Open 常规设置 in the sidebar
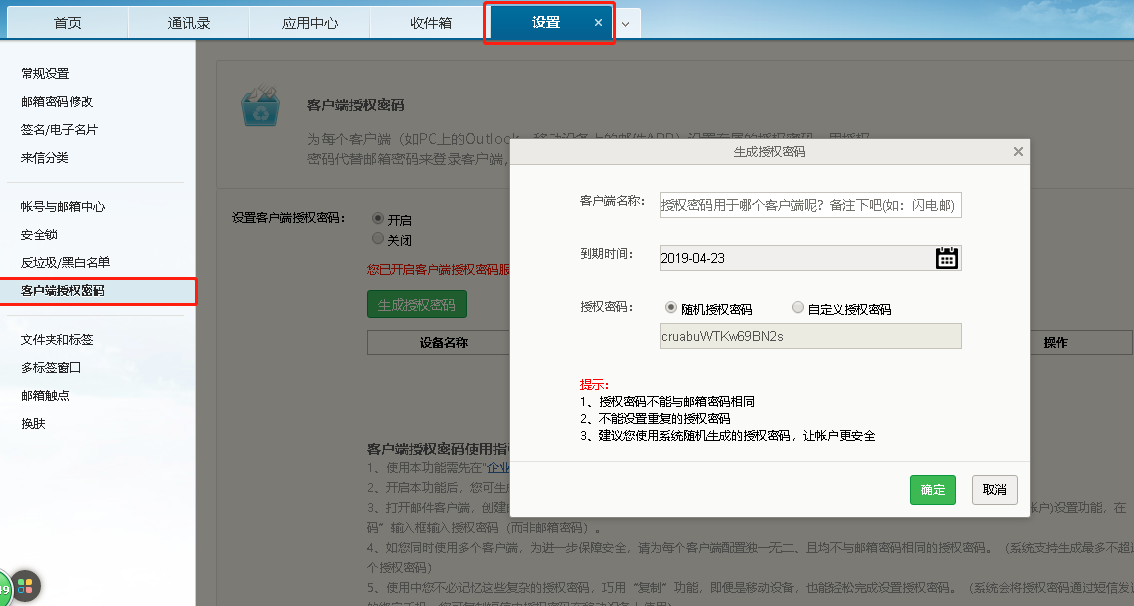This screenshot has height=606, width=1134. (x=45, y=73)
